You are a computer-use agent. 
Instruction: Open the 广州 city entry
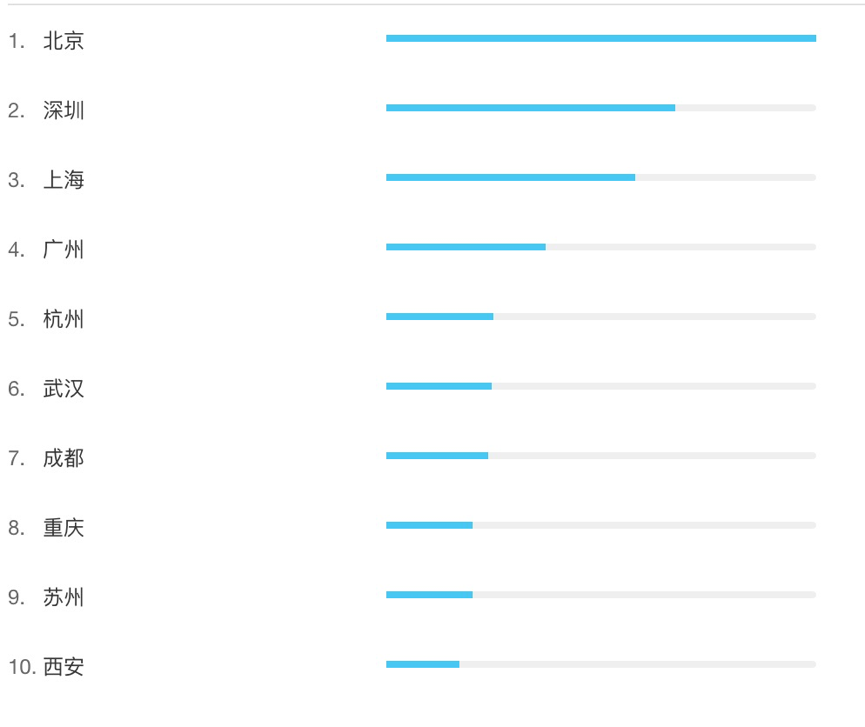coord(64,249)
